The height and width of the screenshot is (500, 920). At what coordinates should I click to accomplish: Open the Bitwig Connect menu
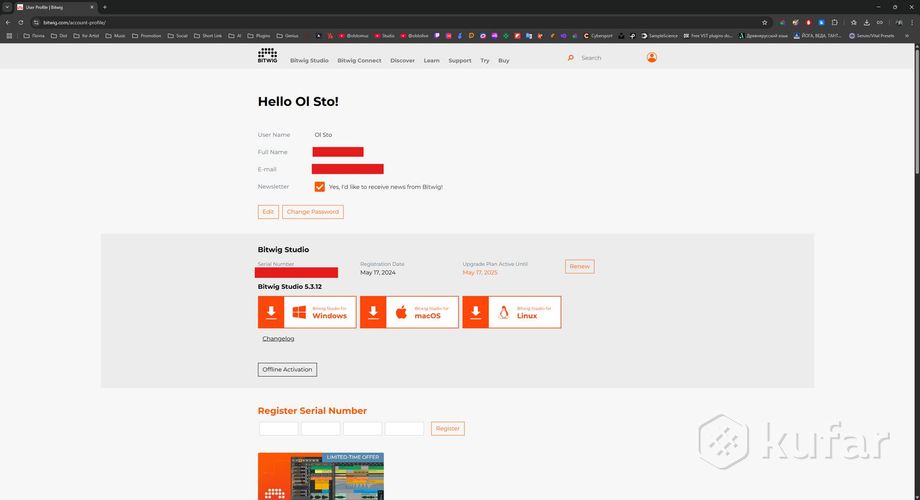point(359,60)
